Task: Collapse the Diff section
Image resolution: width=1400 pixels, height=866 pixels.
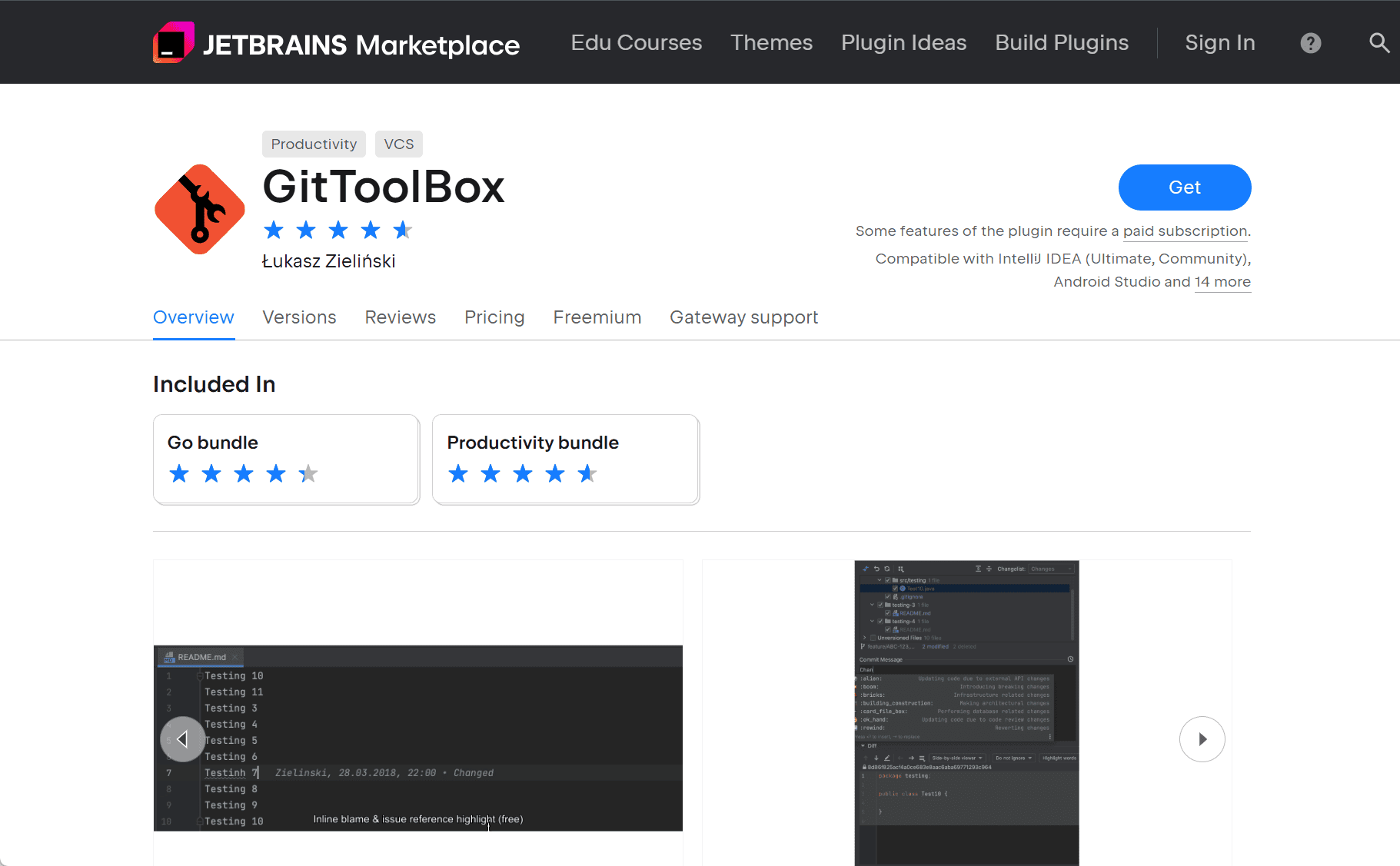Action: click(864, 745)
